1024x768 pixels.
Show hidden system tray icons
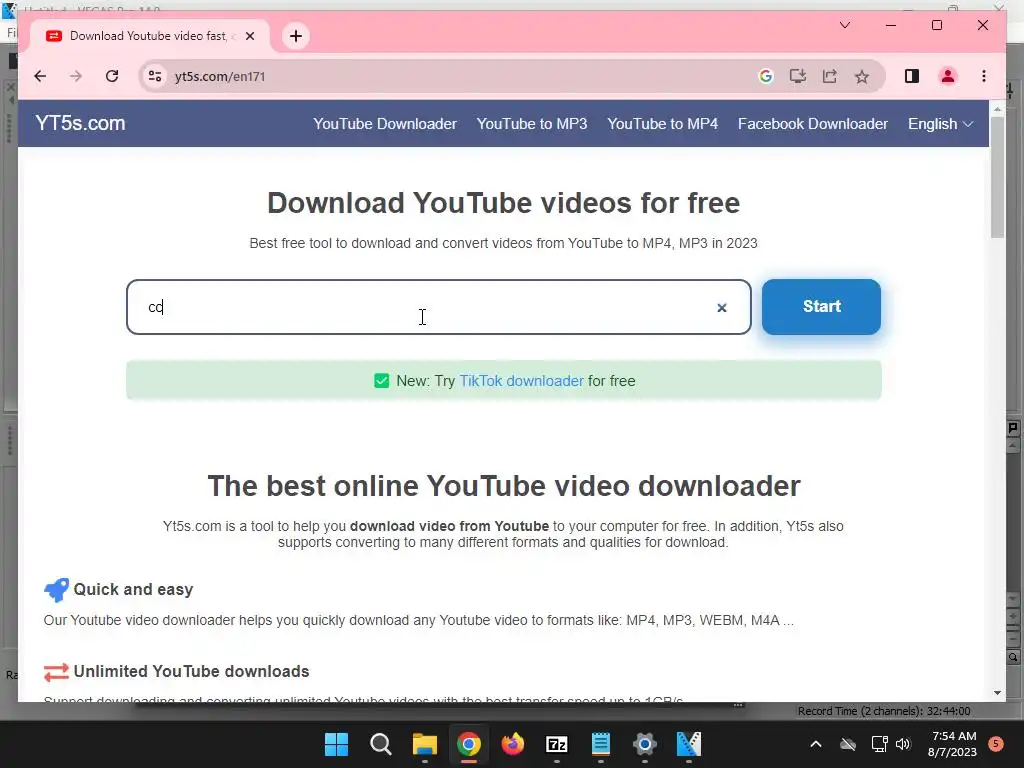click(x=816, y=744)
